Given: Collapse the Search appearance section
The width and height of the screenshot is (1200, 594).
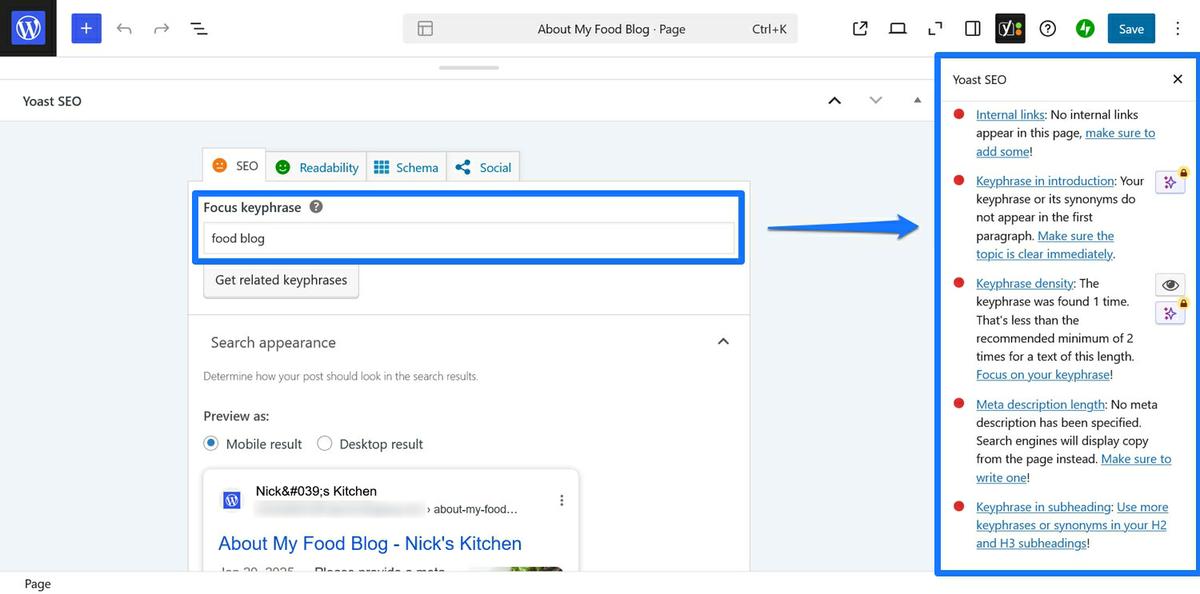Looking at the screenshot, I should 723,341.
